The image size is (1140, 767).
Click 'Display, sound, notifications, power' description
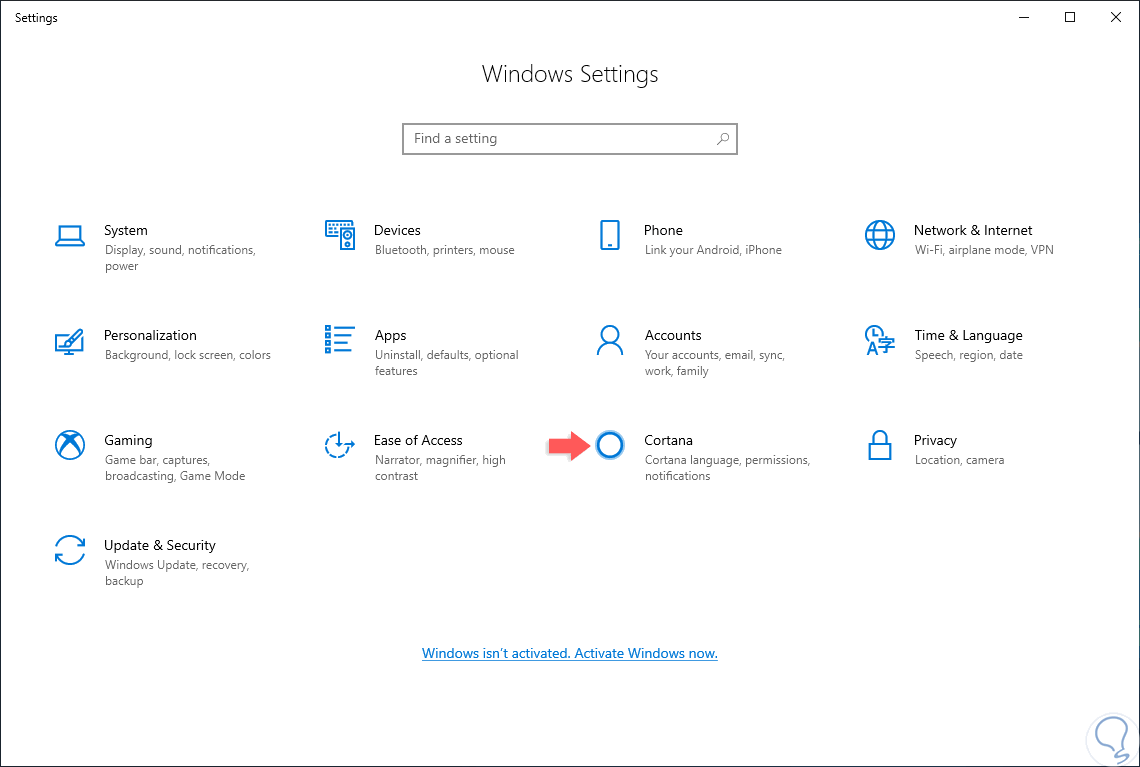pyautogui.click(x=180, y=258)
